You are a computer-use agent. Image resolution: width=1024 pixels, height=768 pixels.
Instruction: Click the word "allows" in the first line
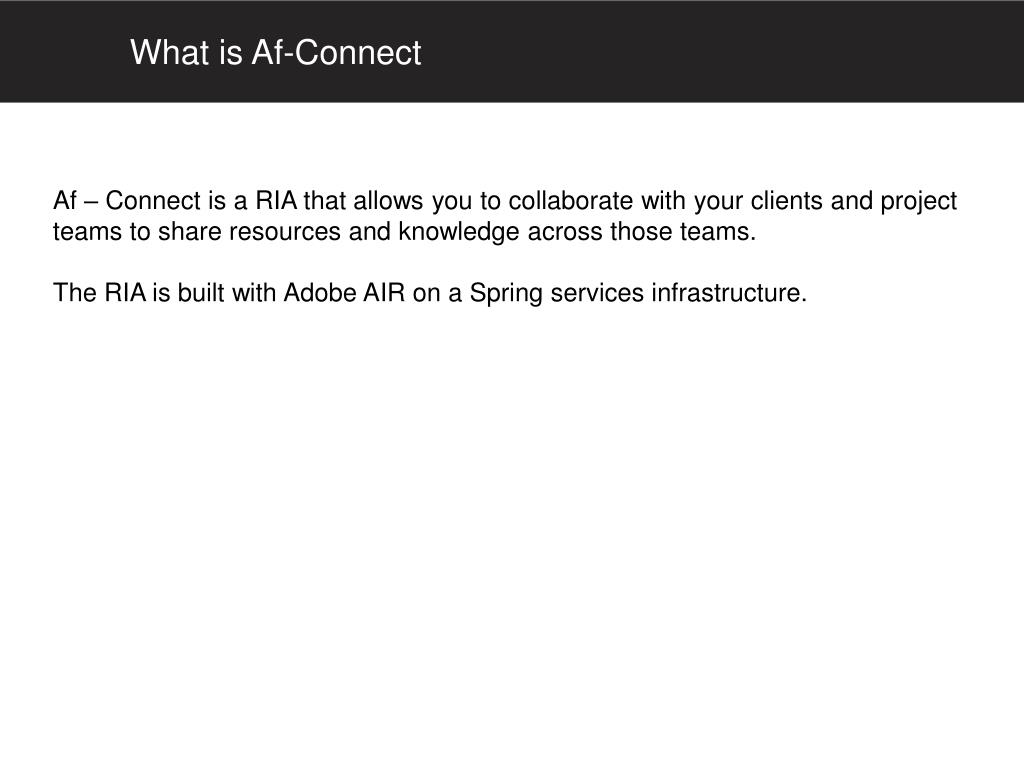pyautogui.click(x=388, y=200)
